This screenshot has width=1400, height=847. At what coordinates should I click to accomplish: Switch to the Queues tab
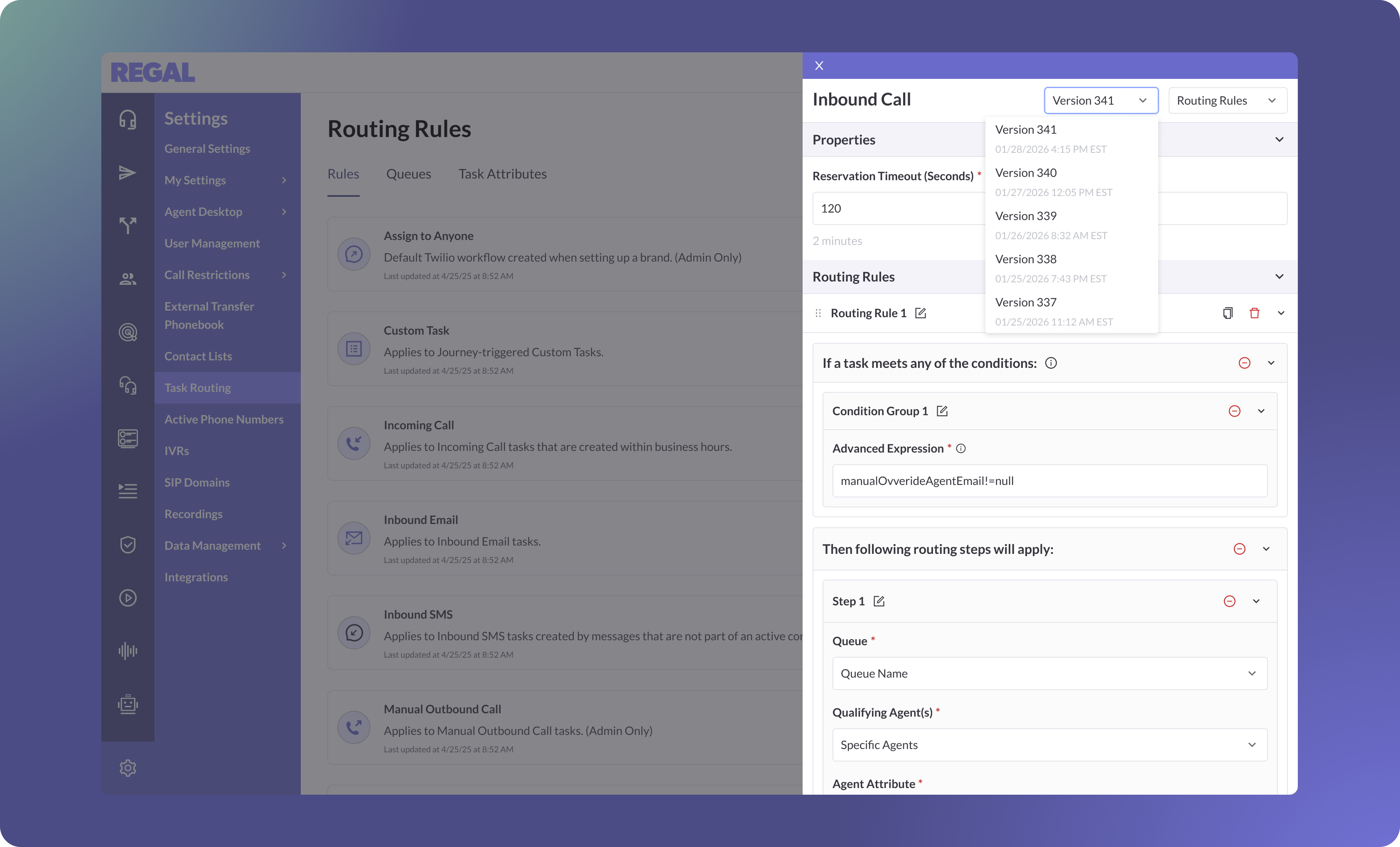(x=408, y=174)
